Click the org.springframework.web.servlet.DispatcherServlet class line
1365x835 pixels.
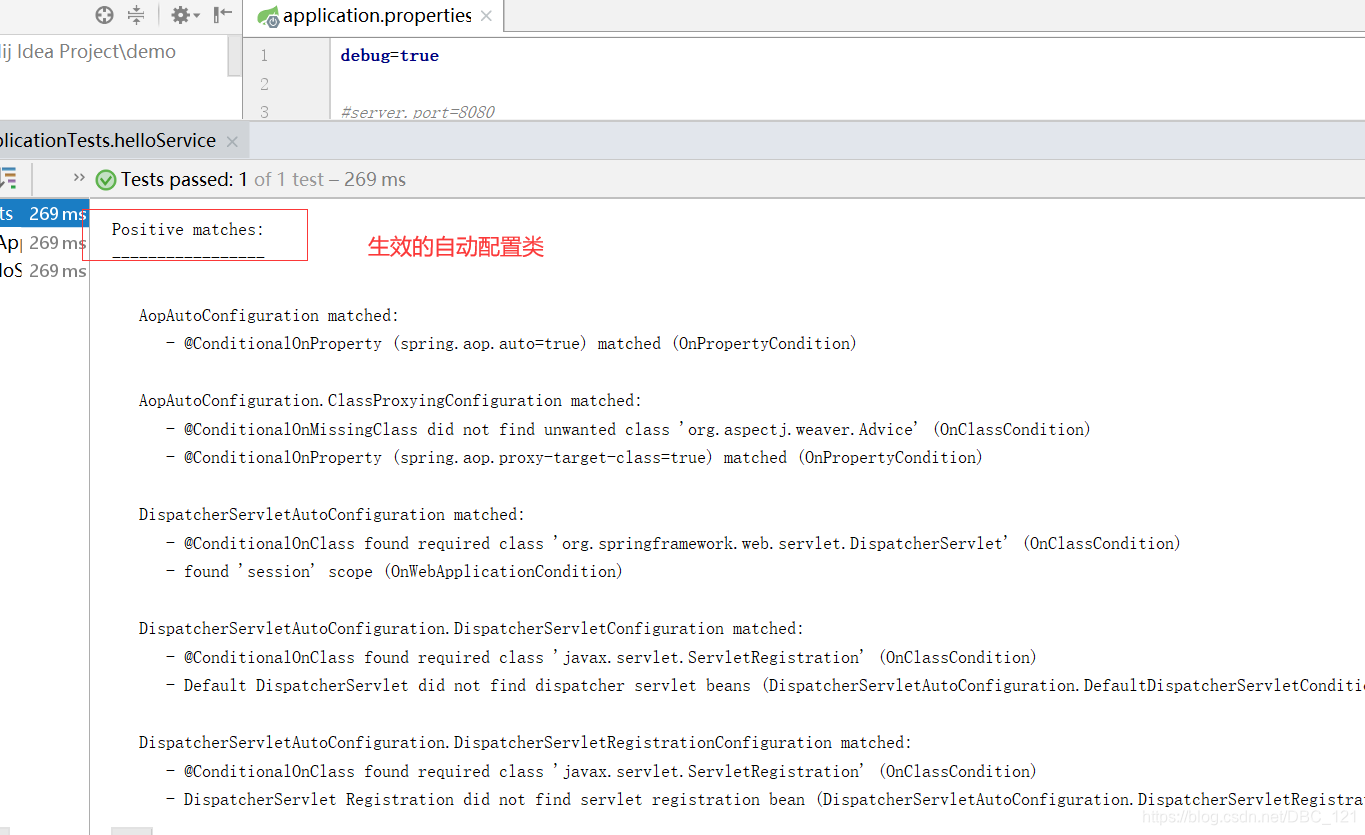(x=673, y=544)
